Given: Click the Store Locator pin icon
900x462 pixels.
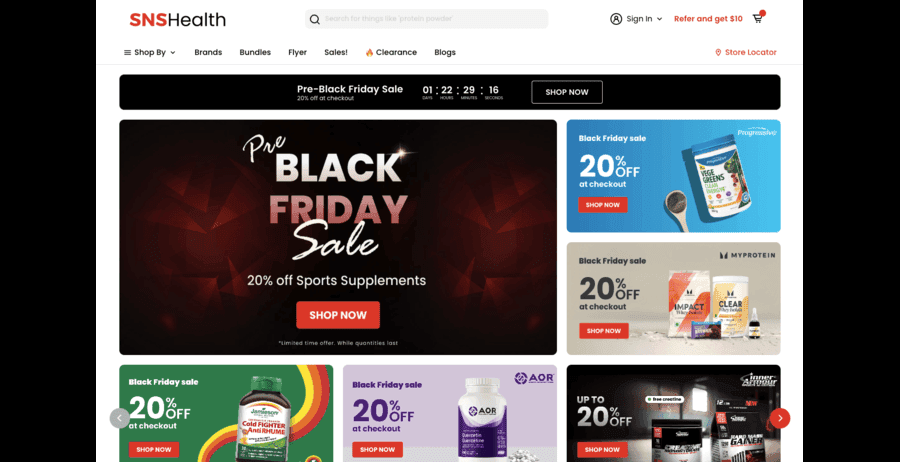Looking at the screenshot, I should click(718, 52).
